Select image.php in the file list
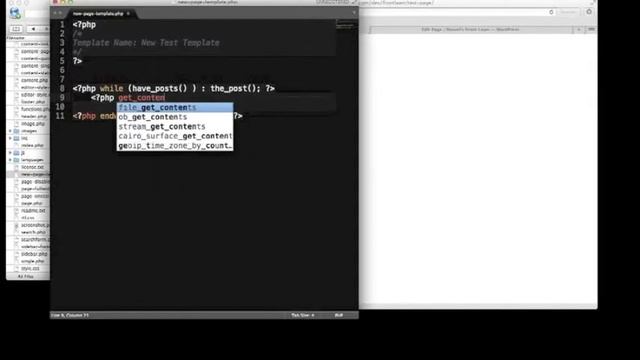This screenshot has width=640, height=360. point(32,124)
